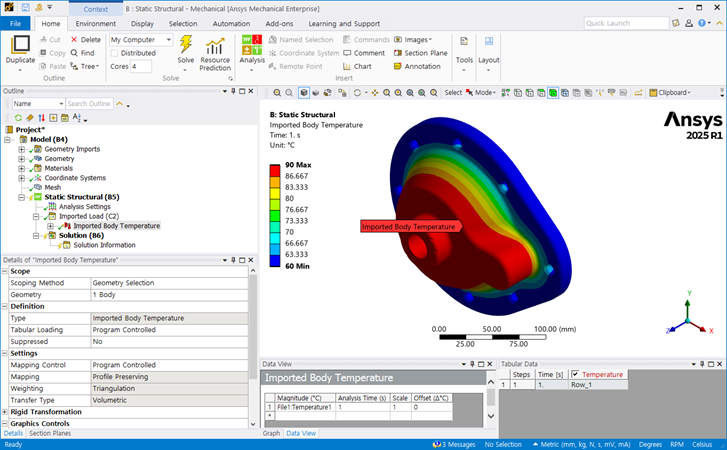Expand the Geometry Imports node

point(21,149)
